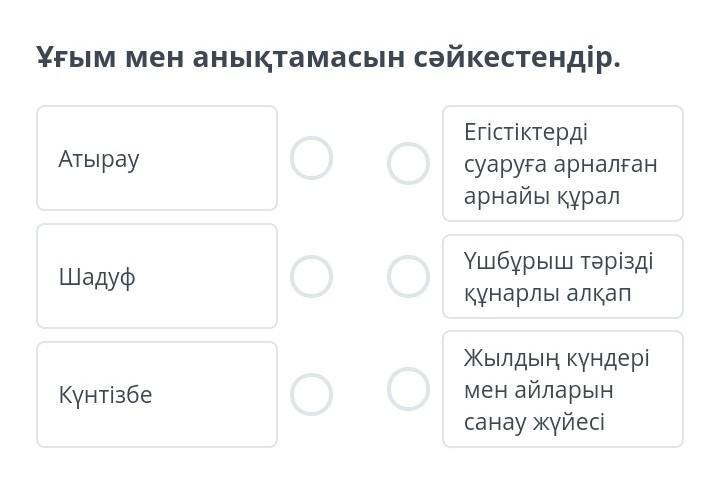Click the Атырау term card
Viewport: 720px width, 480px height.
tap(157, 158)
